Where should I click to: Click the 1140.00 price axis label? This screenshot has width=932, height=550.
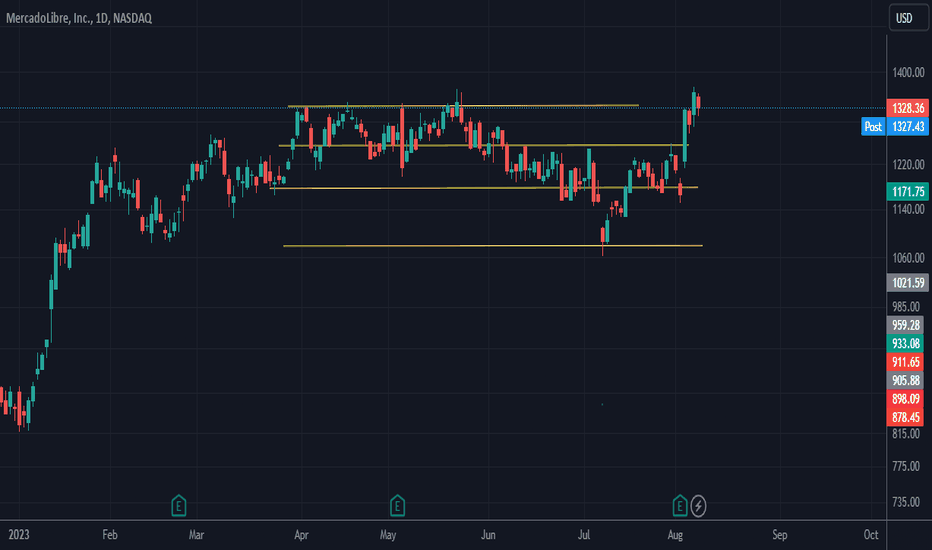click(x=908, y=209)
